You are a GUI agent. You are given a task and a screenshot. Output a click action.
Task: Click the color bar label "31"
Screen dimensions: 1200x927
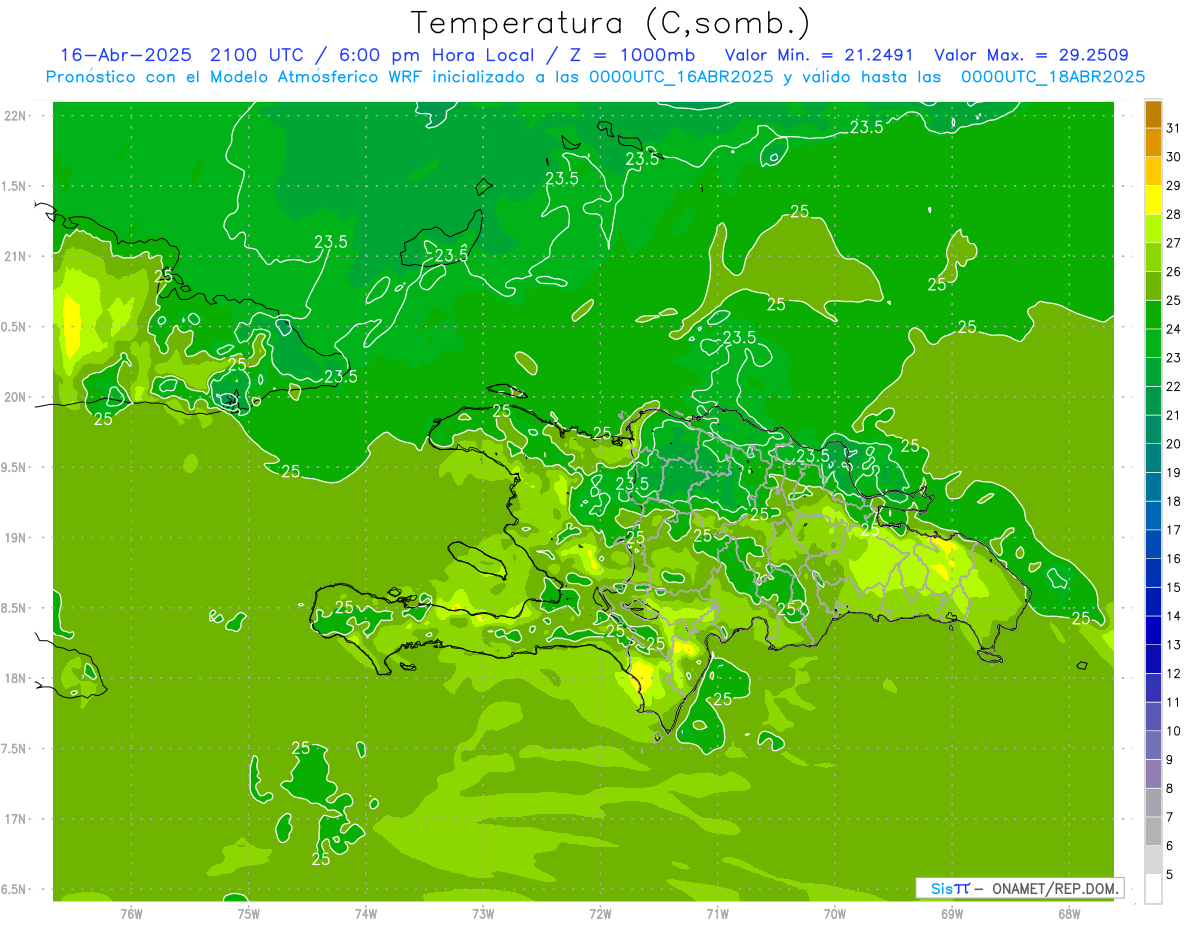1174,128
